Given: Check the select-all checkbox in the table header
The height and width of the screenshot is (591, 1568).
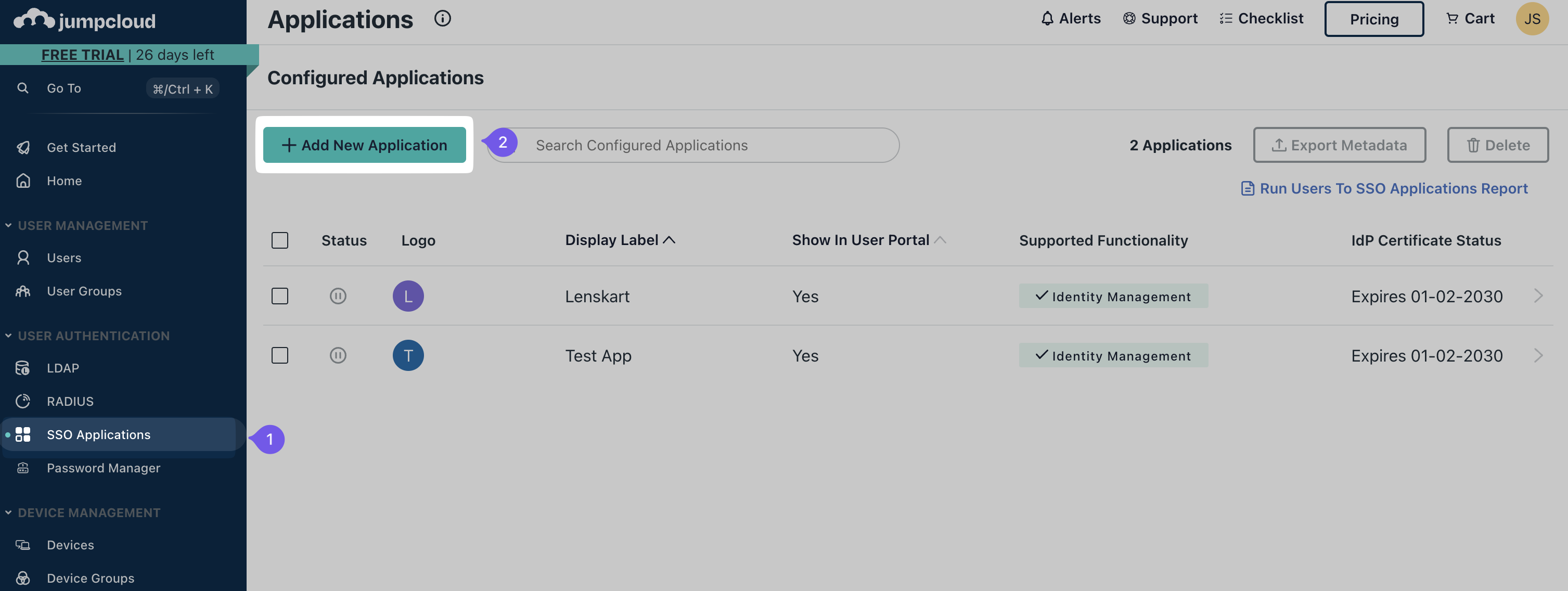Looking at the screenshot, I should (280, 240).
